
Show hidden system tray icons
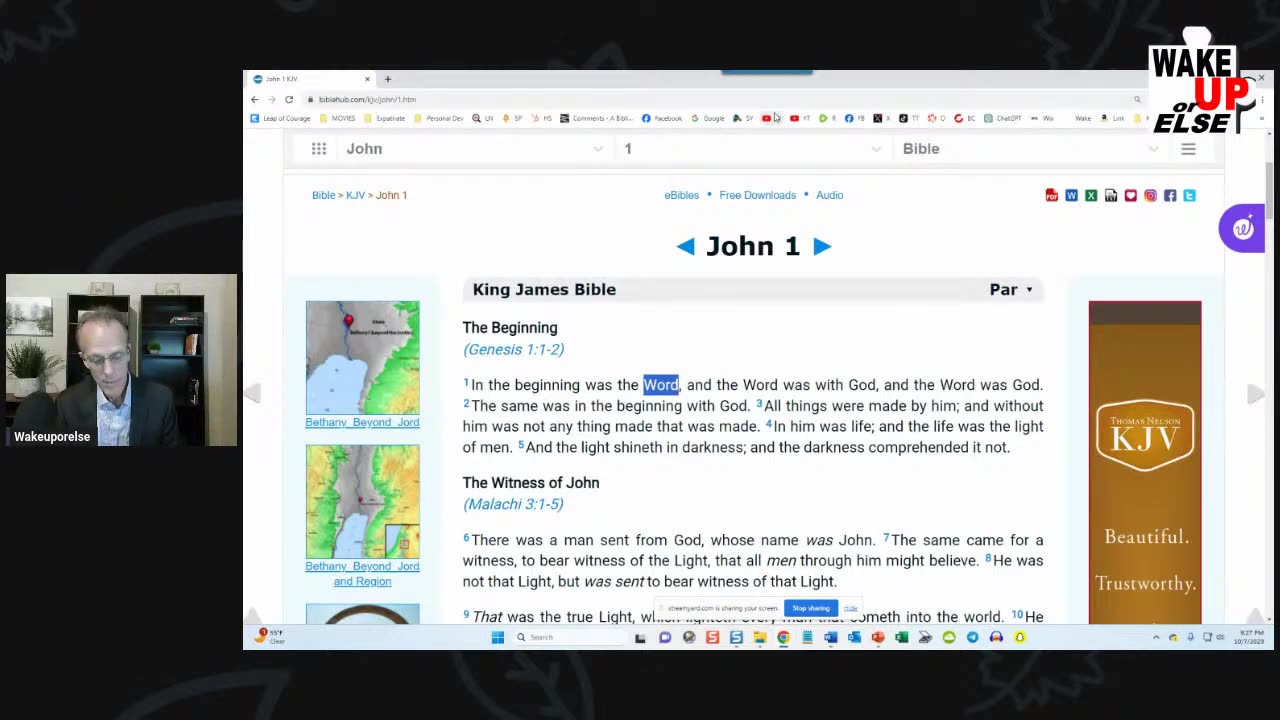pyautogui.click(x=1156, y=637)
